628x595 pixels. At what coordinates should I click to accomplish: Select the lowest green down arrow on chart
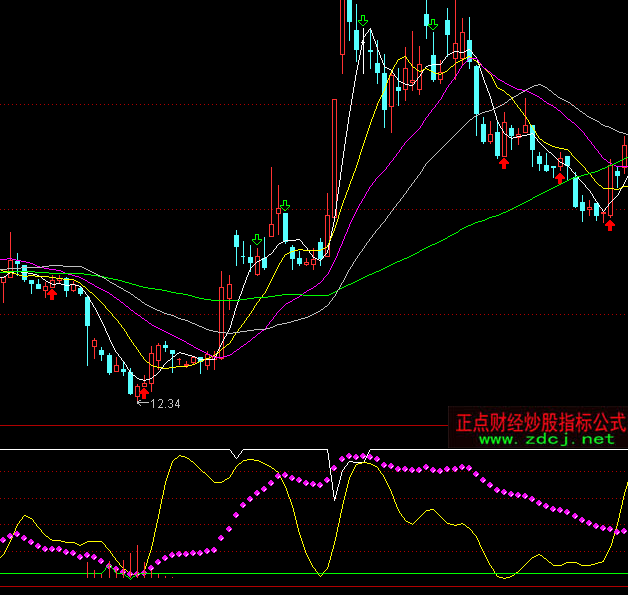[x=257, y=240]
